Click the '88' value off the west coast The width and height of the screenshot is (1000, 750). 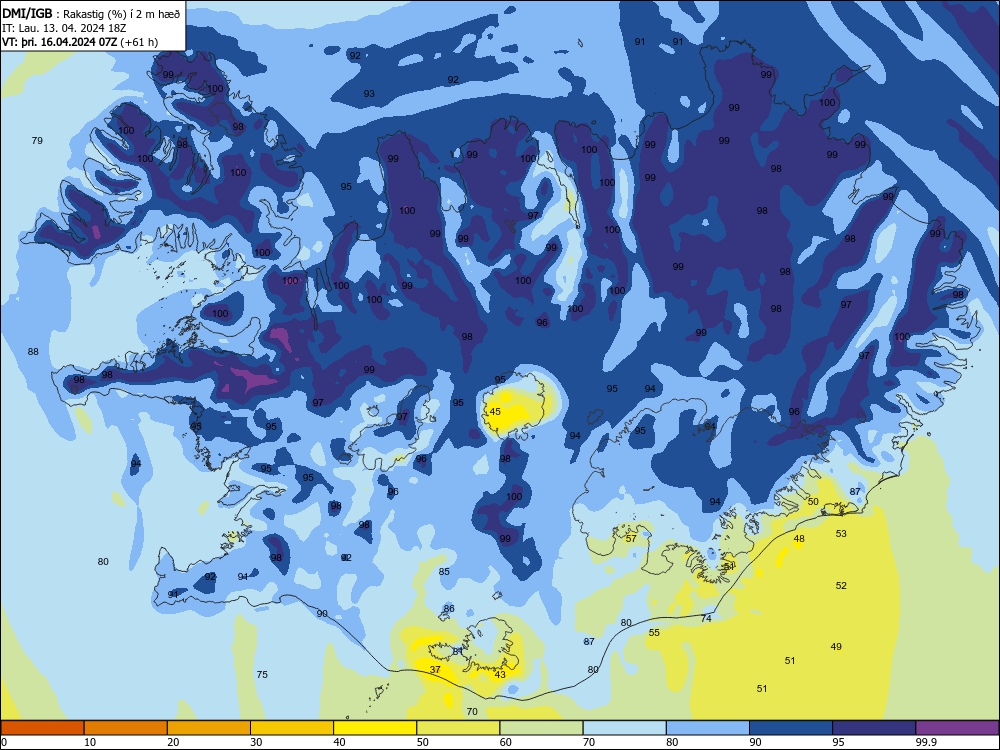tap(33, 351)
